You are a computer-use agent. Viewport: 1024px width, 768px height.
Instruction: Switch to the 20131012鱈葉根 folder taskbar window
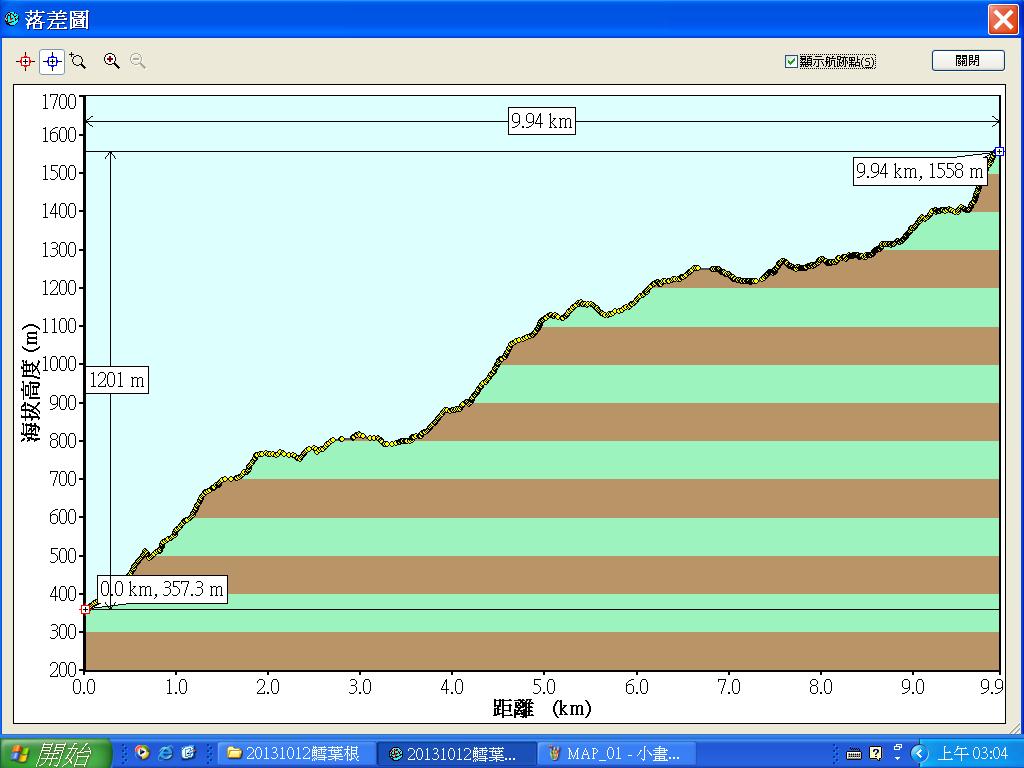pyautogui.click(x=296, y=754)
